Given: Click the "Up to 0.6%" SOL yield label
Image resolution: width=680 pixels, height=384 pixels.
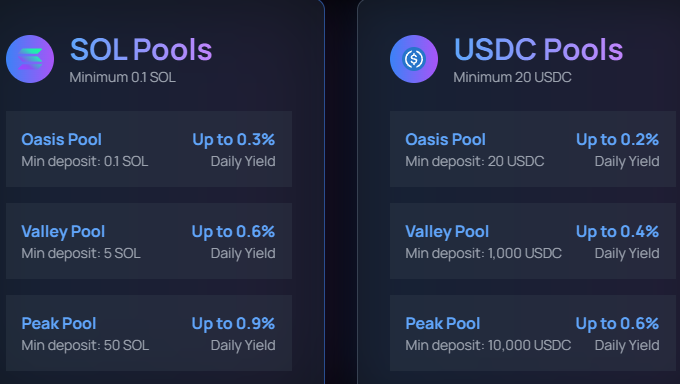Looking at the screenshot, I should click(233, 232).
